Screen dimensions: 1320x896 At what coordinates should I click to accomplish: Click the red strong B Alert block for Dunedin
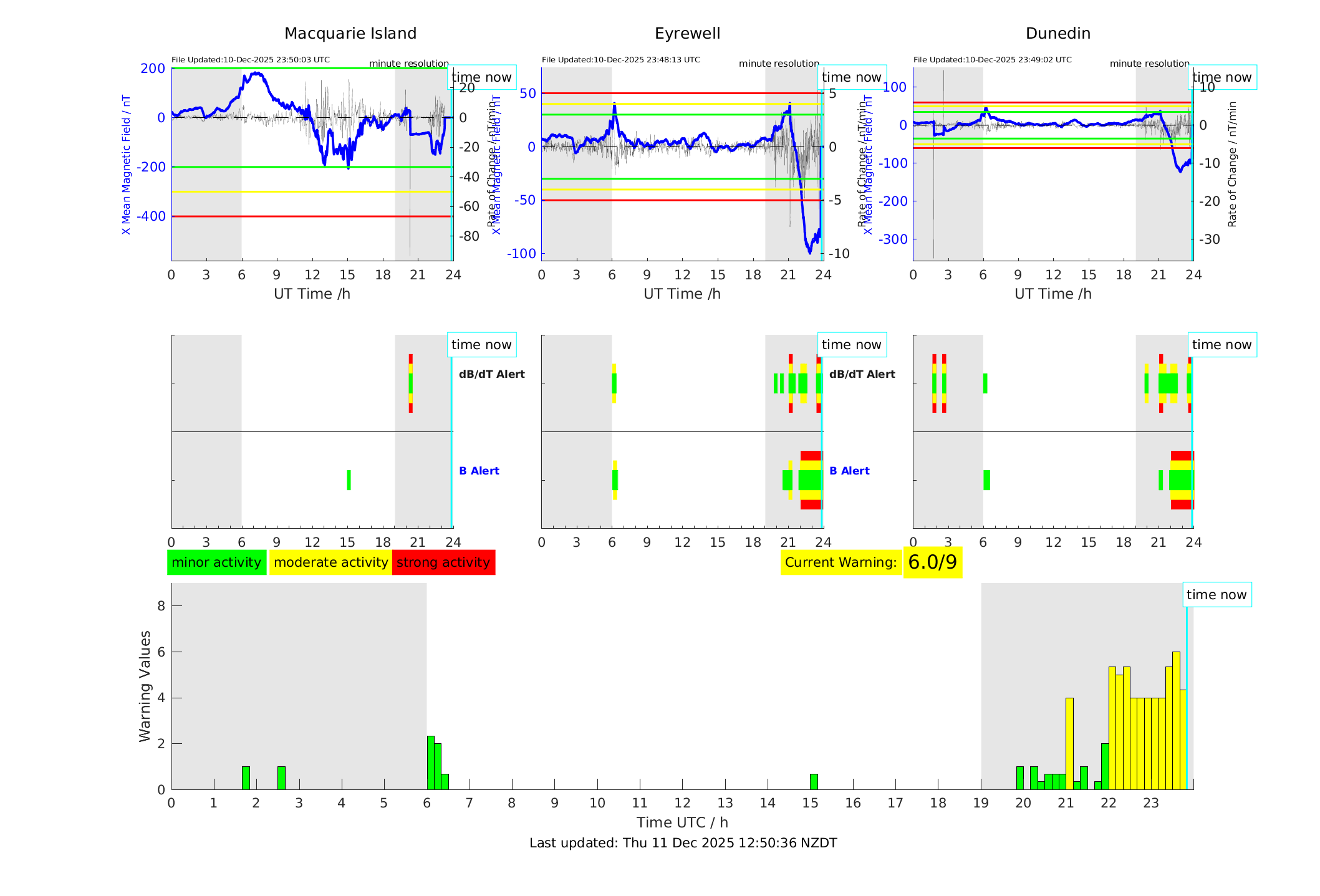pyautogui.click(x=1182, y=456)
